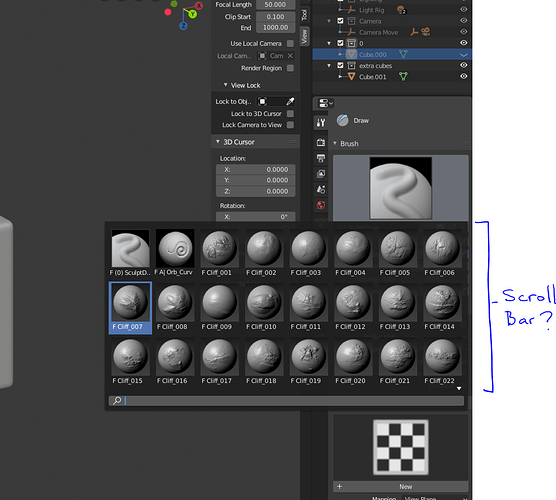Open the properties editor type dropdown
556x500 pixels.
coord(326,103)
